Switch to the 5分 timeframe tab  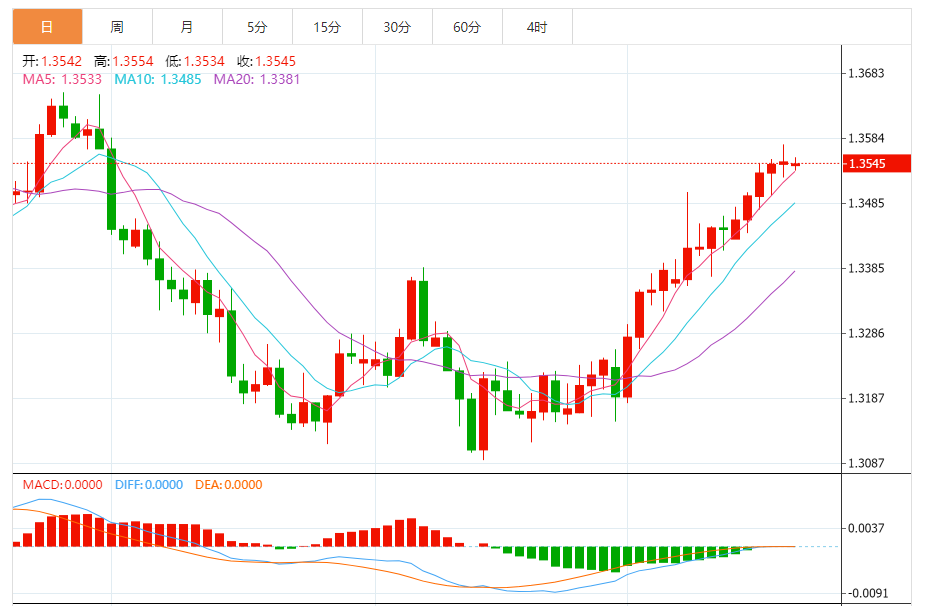coord(257,27)
